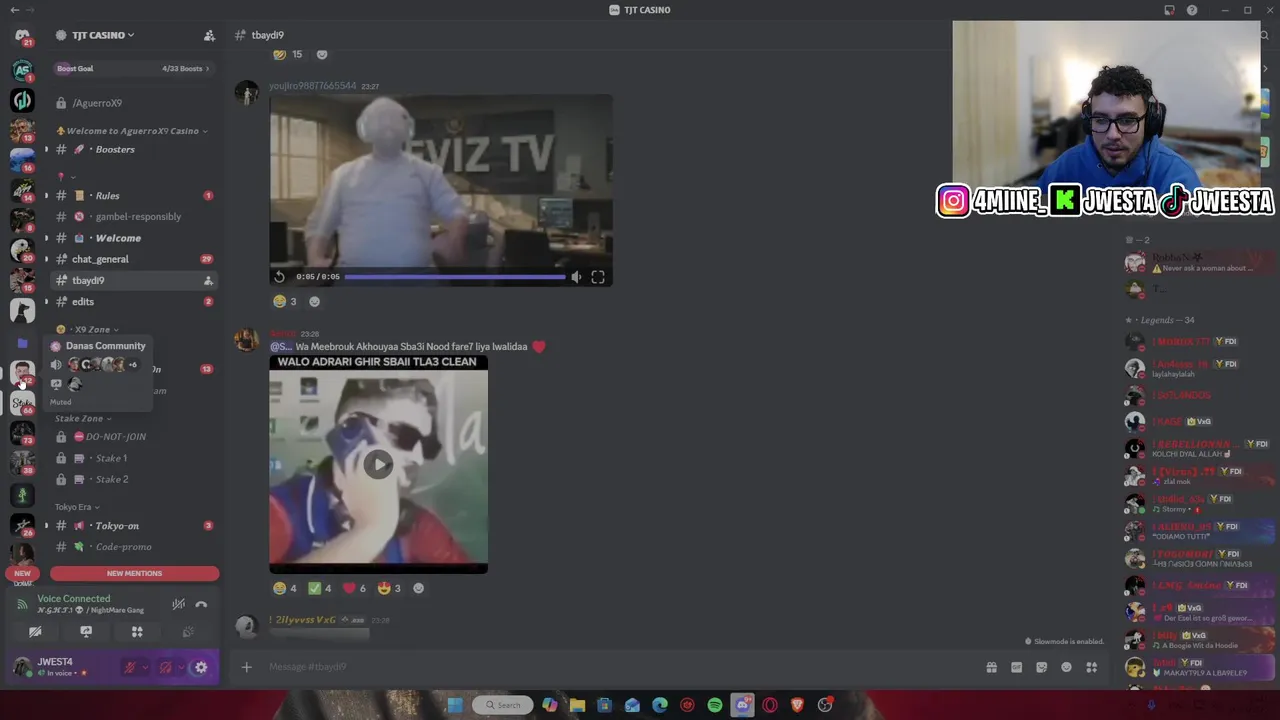Open gift icon in message bar
This screenshot has height=720, width=1280.
pos(991,667)
